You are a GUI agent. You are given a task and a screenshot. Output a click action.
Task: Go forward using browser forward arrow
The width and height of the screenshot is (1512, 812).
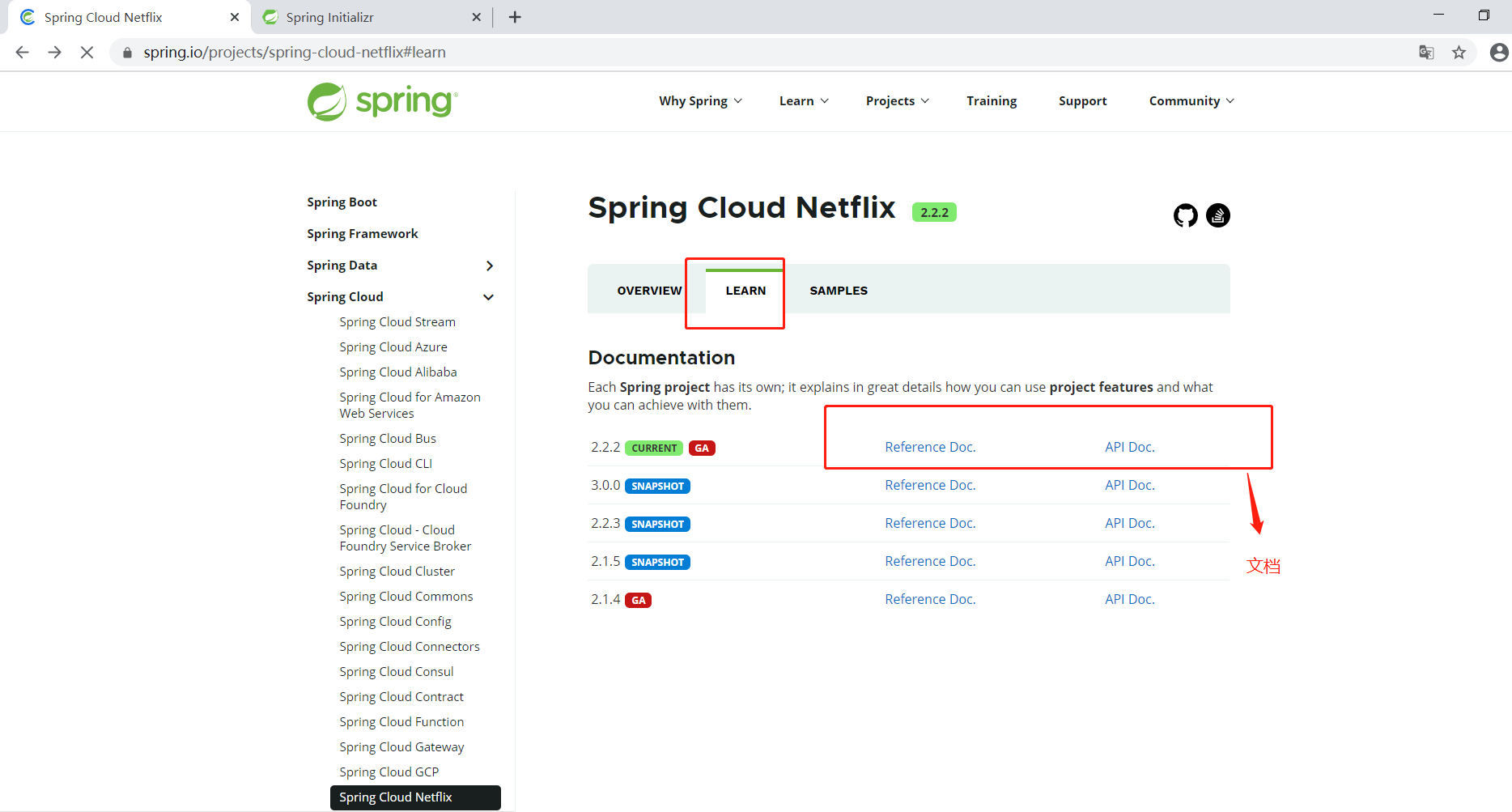click(54, 53)
